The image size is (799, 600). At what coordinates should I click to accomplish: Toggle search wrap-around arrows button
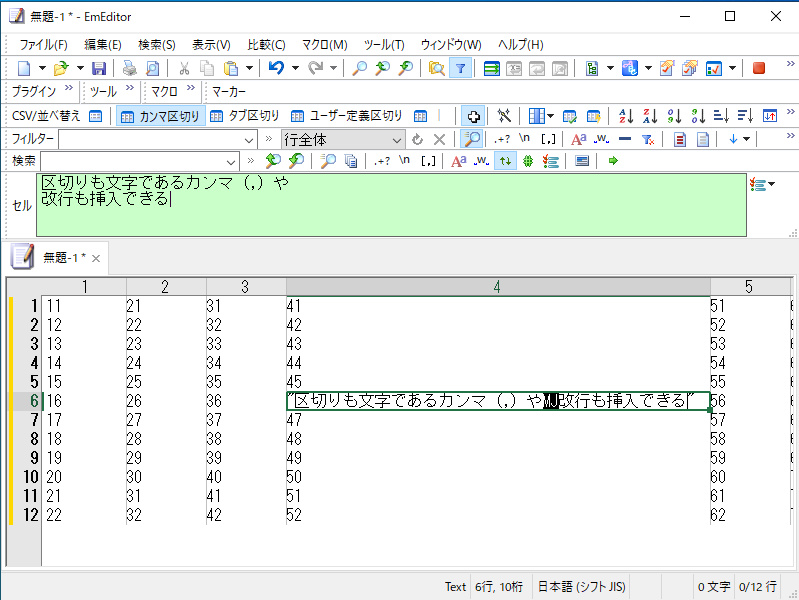coord(505,161)
